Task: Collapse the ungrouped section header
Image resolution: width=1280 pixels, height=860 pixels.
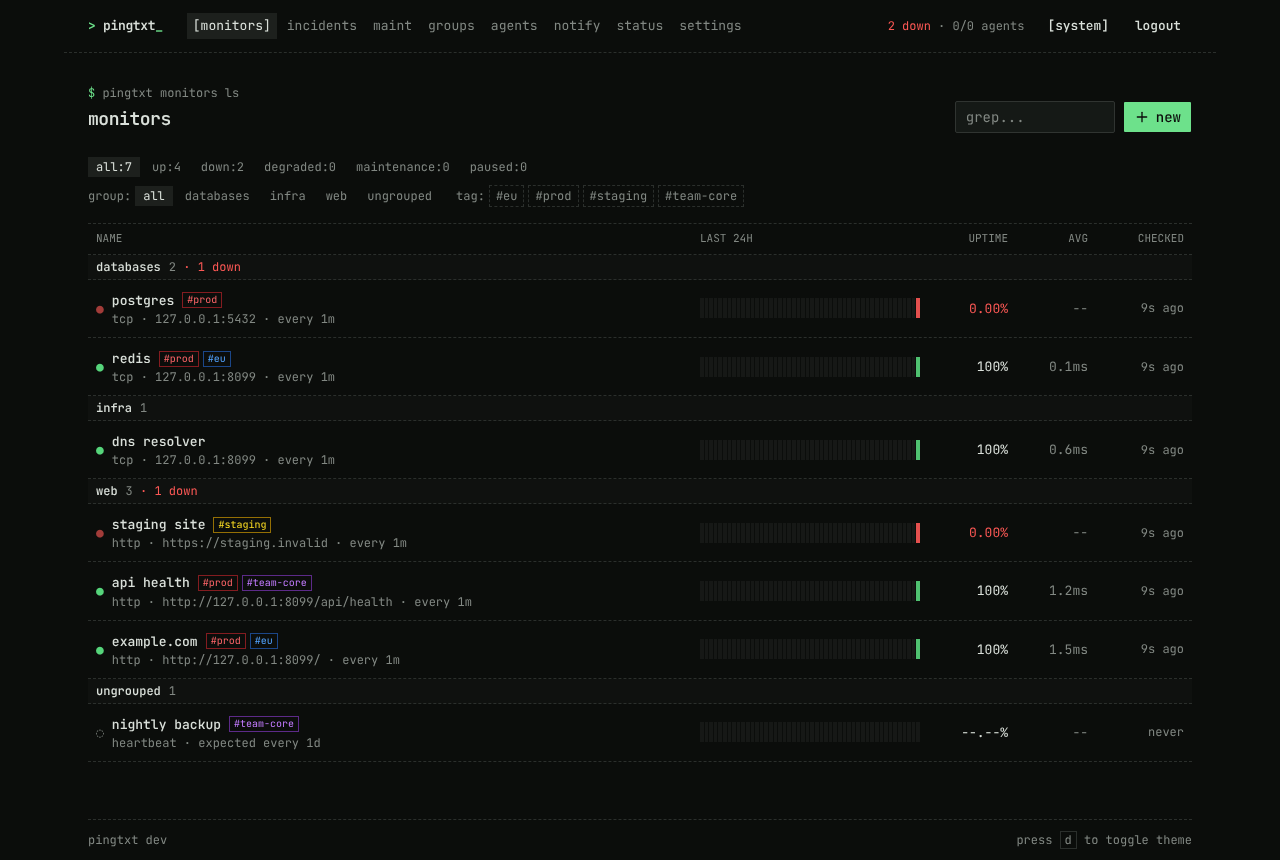Action: point(640,691)
